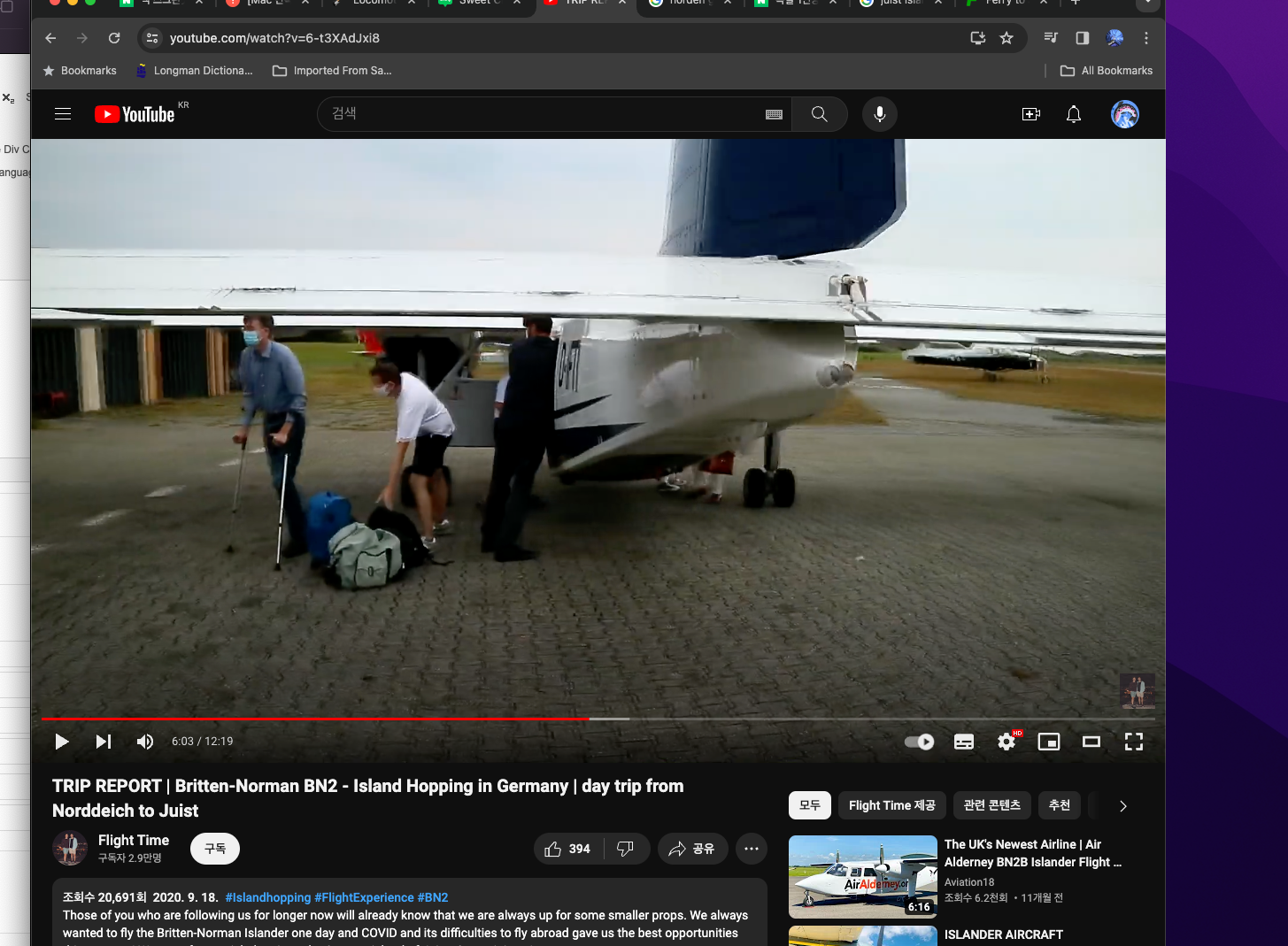Share the video with 공유 button
This screenshot has width=1288, height=946.
click(692, 849)
